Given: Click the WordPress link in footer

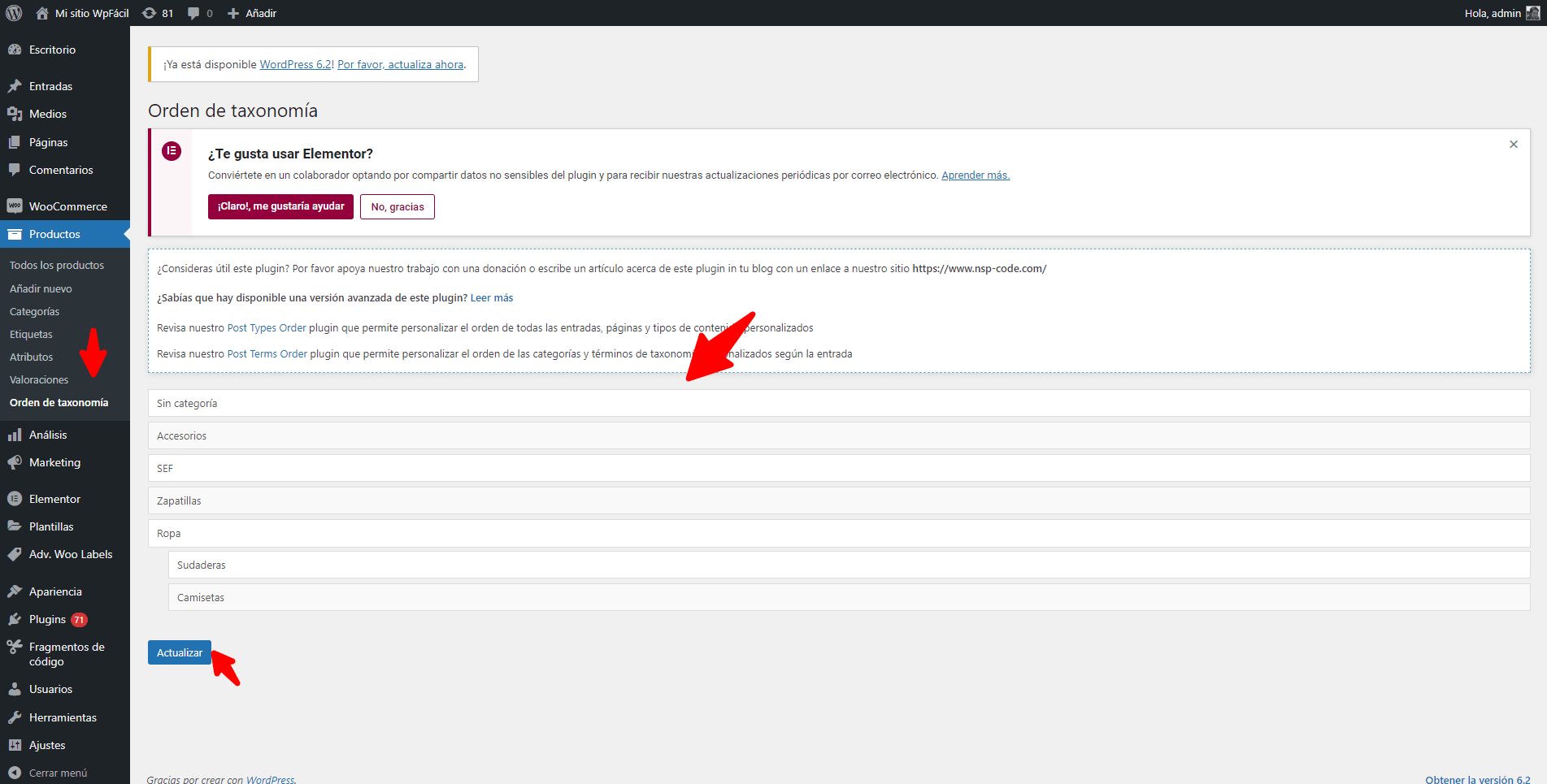Looking at the screenshot, I should click(x=271, y=779).
